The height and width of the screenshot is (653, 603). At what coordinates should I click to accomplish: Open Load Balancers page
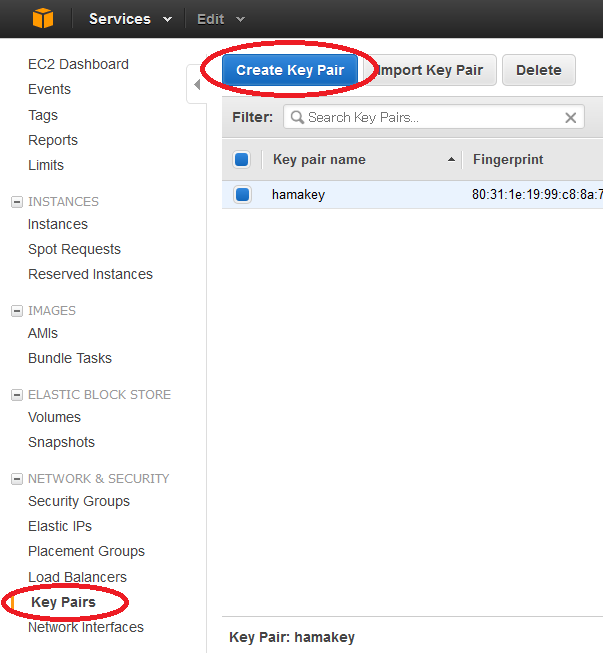[x=77, y=577]
